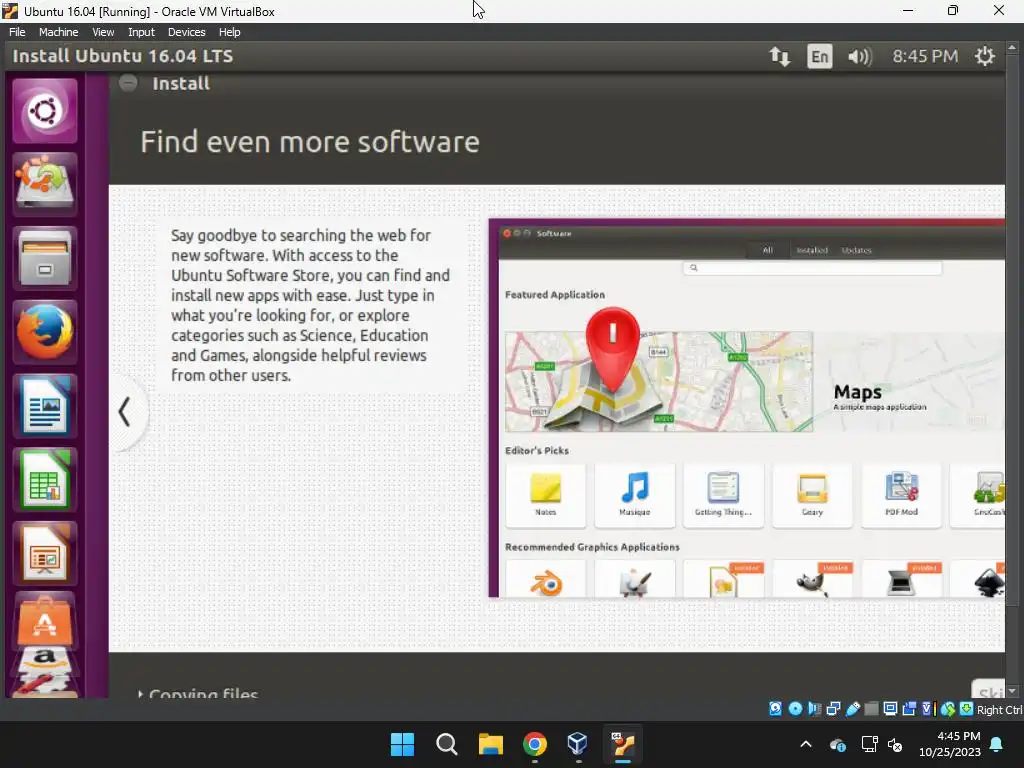Open Ubuntu Software from the launcher
The height and width of the screenshot is (768, 1024).
[x=44, y=620]
